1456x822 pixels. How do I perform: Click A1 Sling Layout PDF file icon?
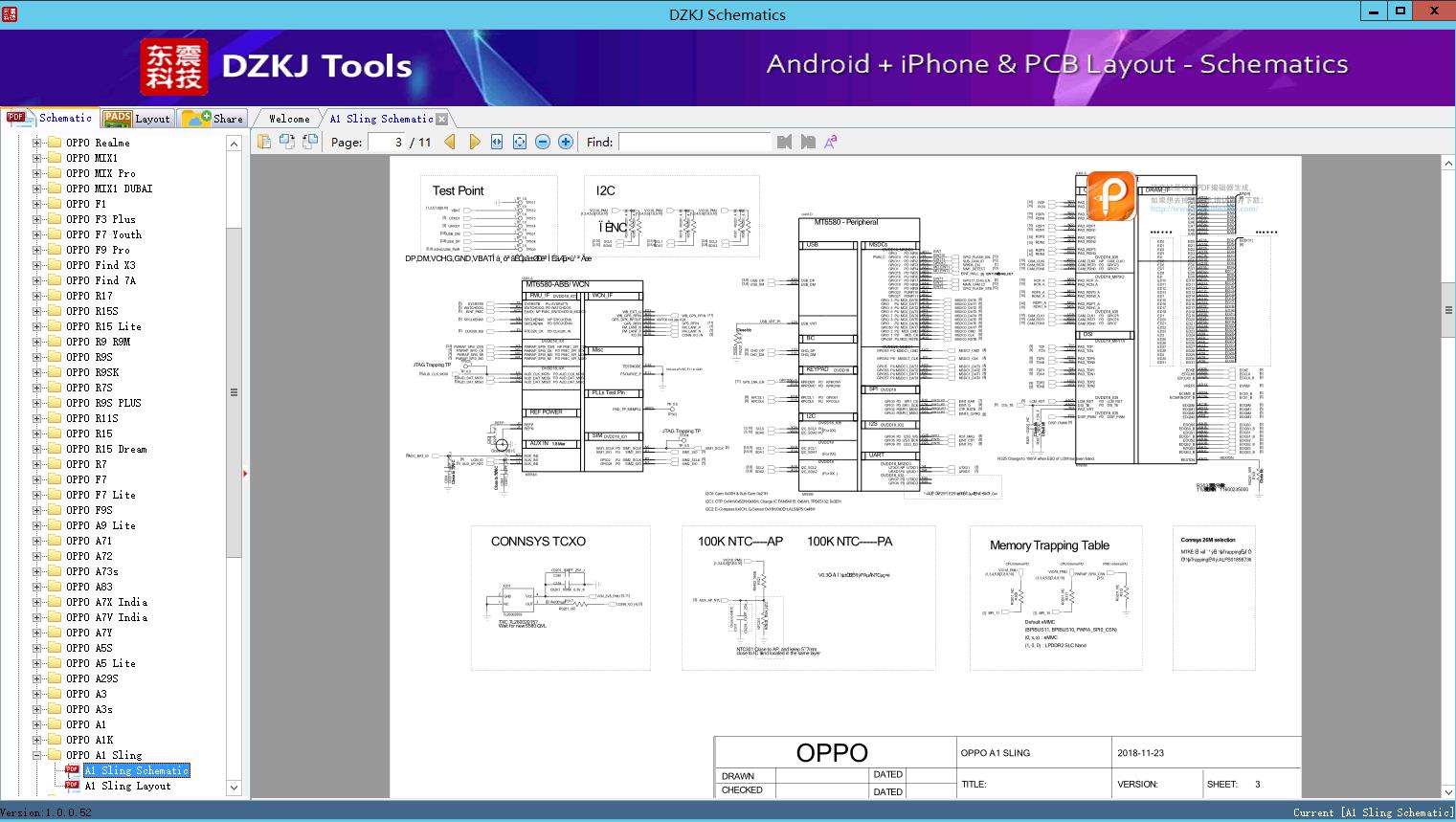pyautogui.click(x=73, y=786)
